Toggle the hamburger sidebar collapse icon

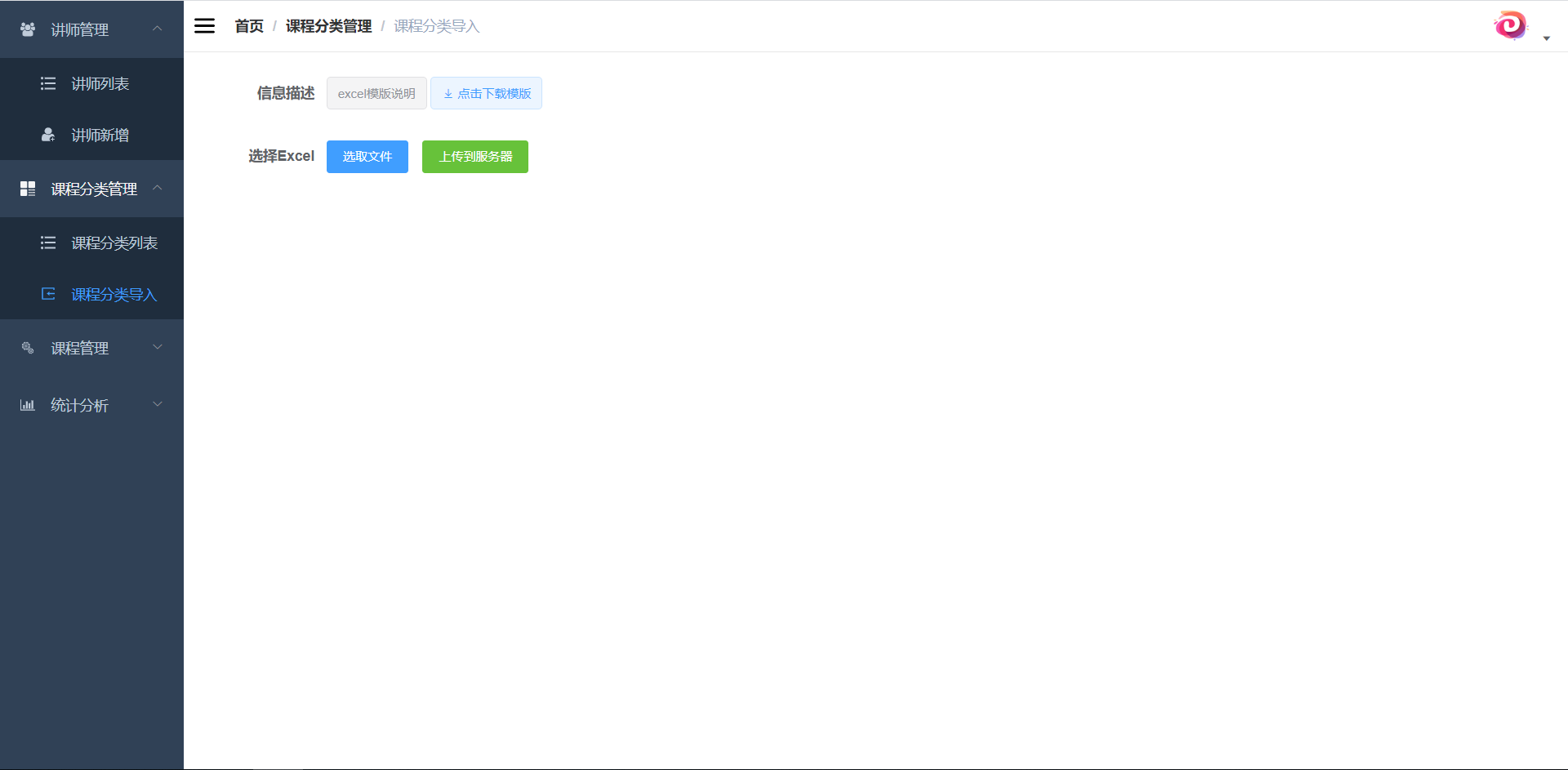(204, 26)
